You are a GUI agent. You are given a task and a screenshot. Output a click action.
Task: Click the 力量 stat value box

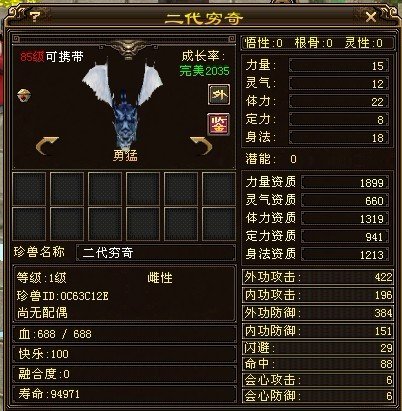(339, 65)
